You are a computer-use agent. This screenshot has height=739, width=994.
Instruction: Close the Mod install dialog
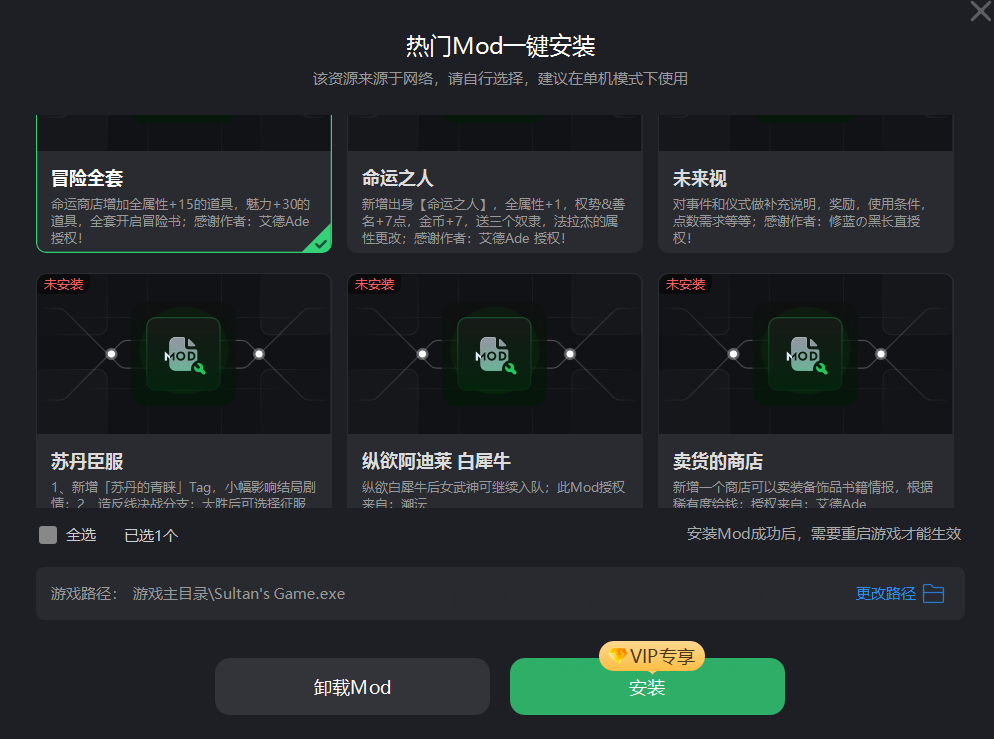(x=981, y=11)
